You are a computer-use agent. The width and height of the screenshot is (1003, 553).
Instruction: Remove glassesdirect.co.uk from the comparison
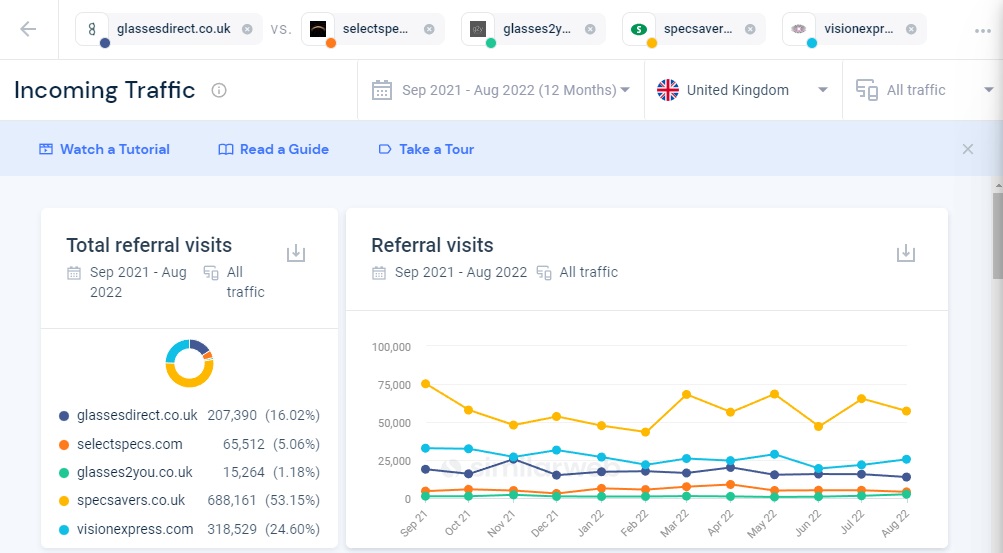(247, 29)
